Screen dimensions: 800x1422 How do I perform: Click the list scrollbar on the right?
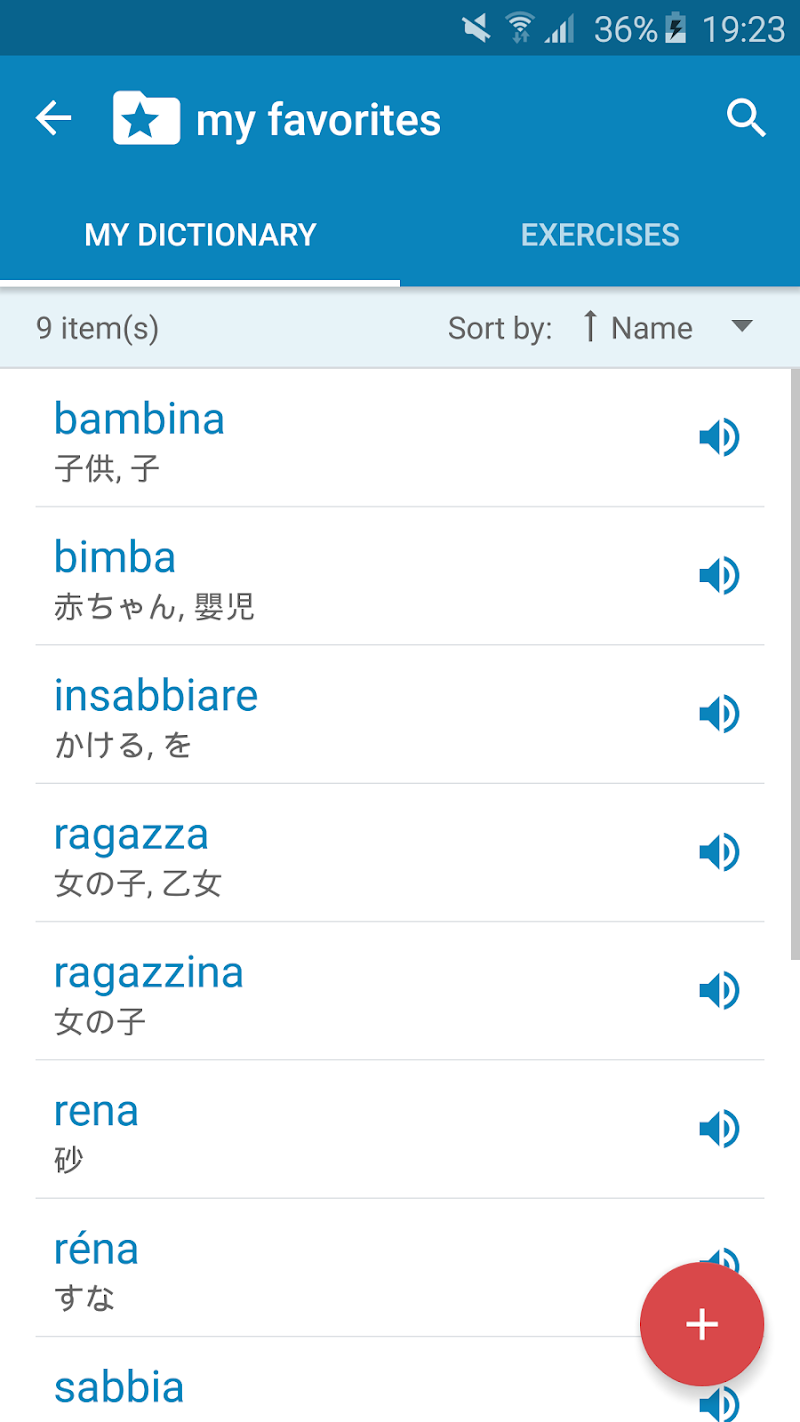[794, 660]
